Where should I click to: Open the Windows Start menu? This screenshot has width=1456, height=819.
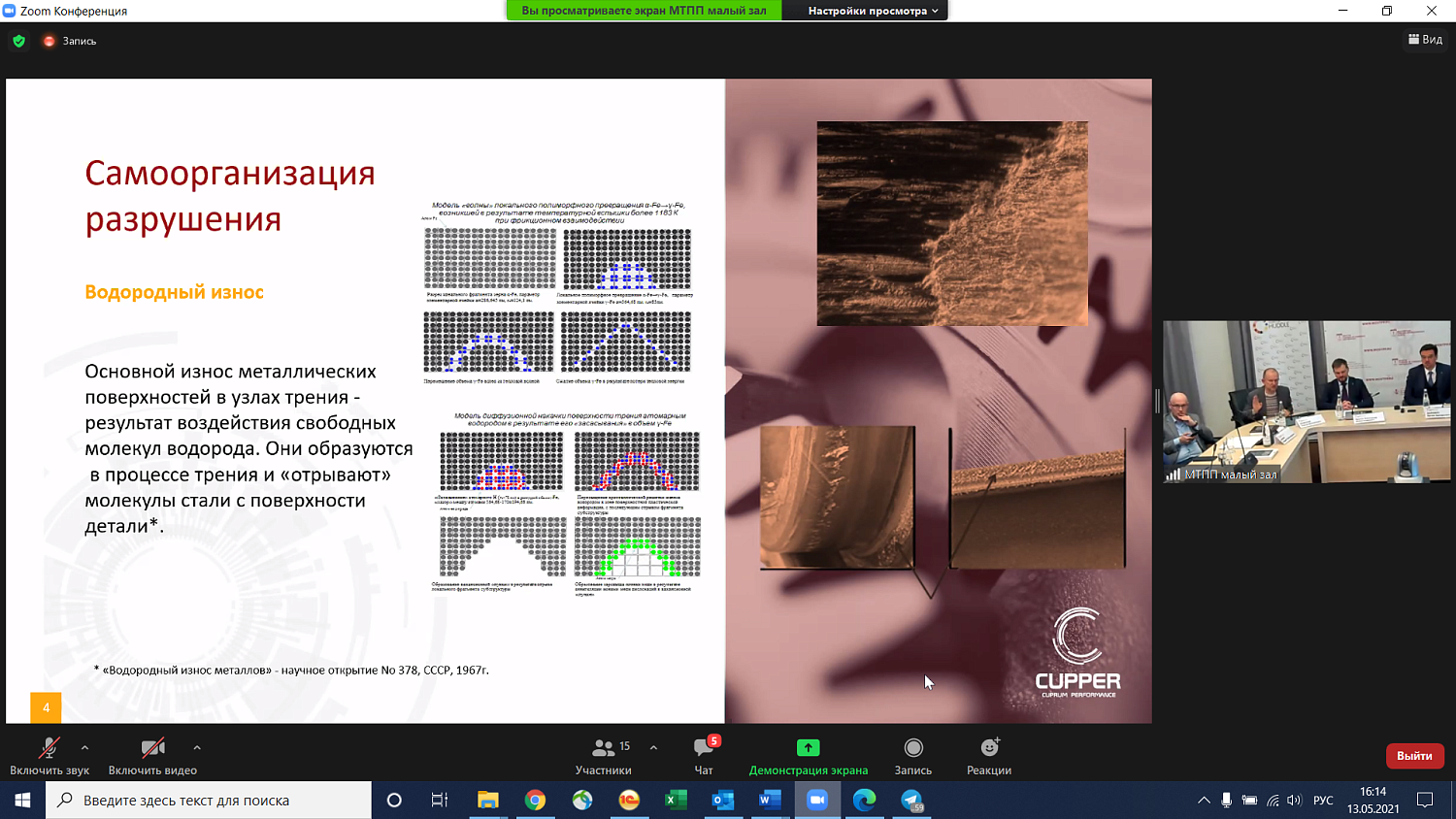click(22, 800)
